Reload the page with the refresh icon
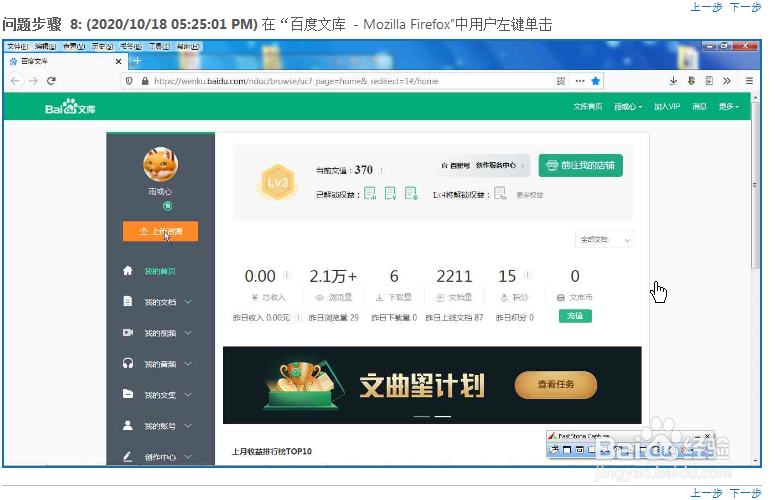 tap(51, 81)
